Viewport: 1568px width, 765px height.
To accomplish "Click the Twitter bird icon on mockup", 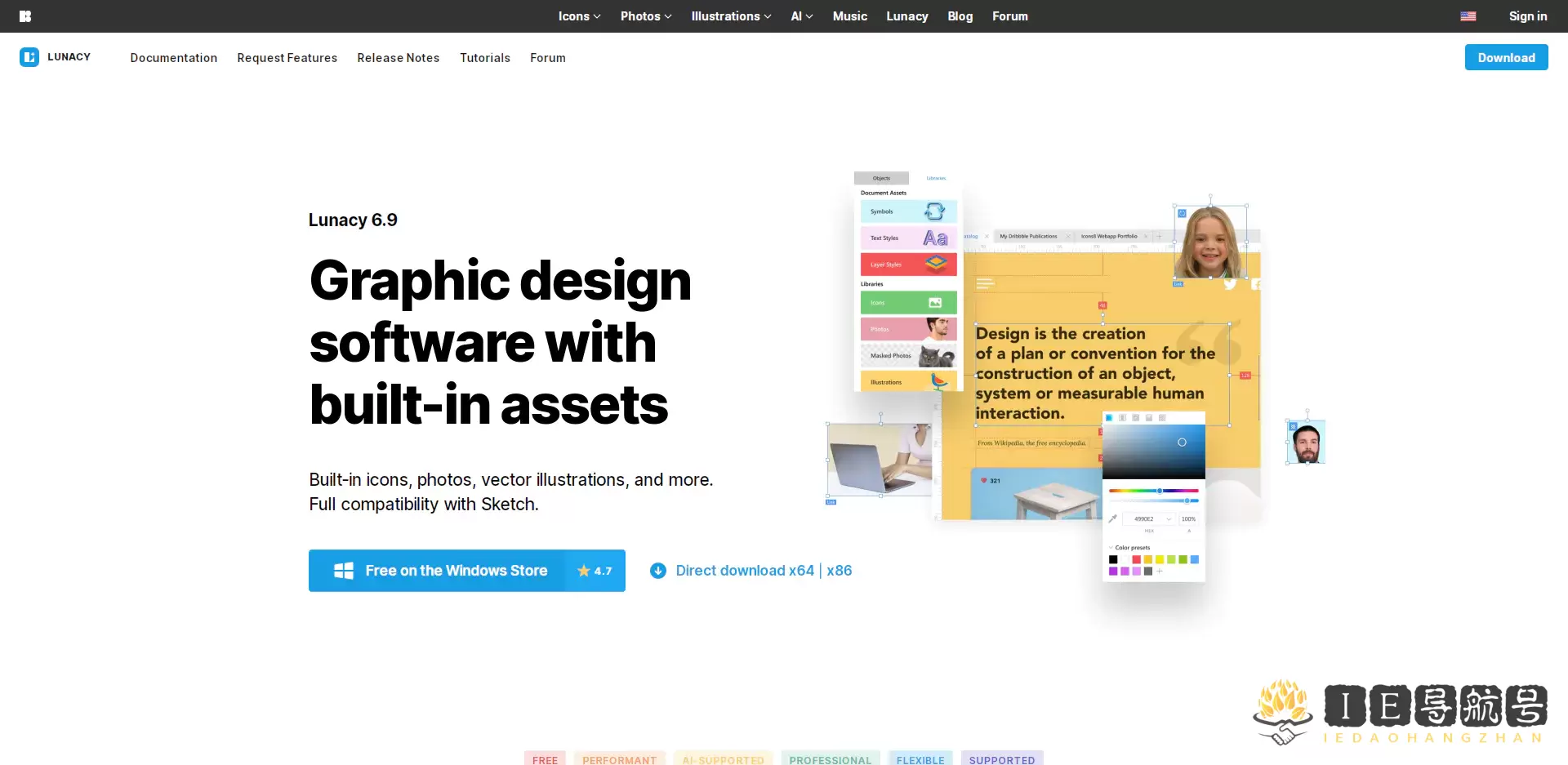I will coord(1230,284).
